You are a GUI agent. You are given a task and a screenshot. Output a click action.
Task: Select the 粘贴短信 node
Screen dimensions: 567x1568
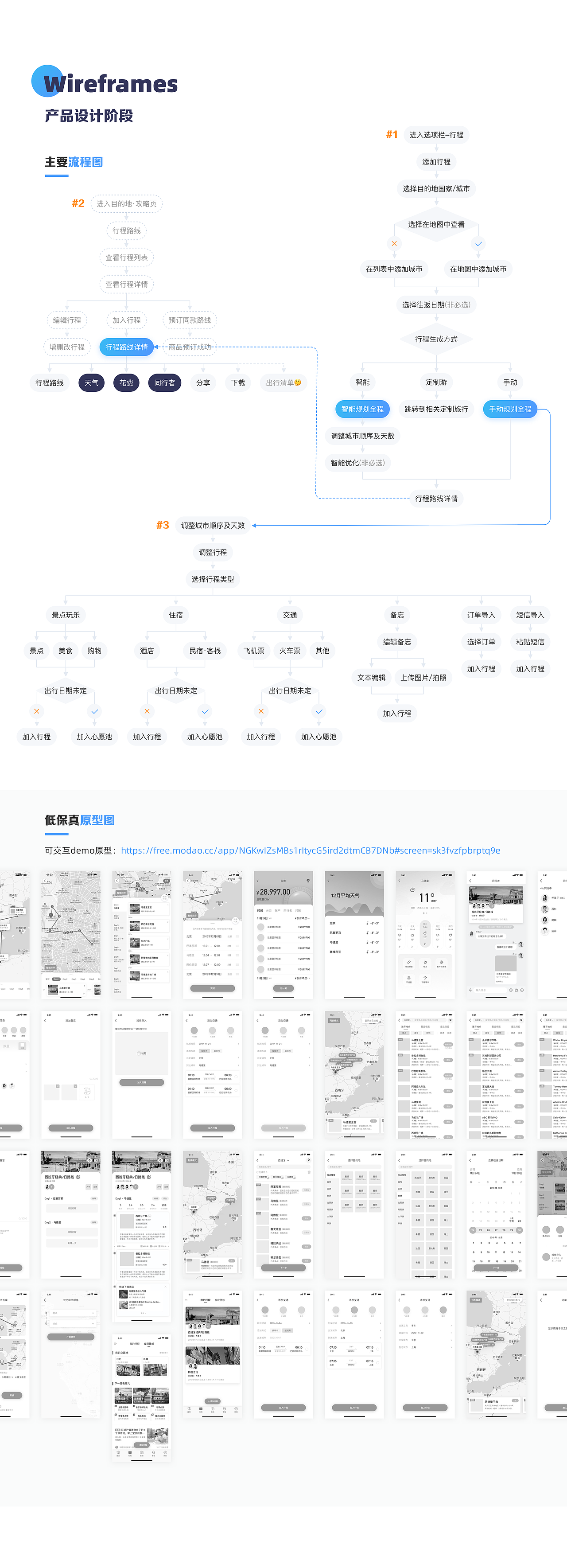(x=531, y=642)
